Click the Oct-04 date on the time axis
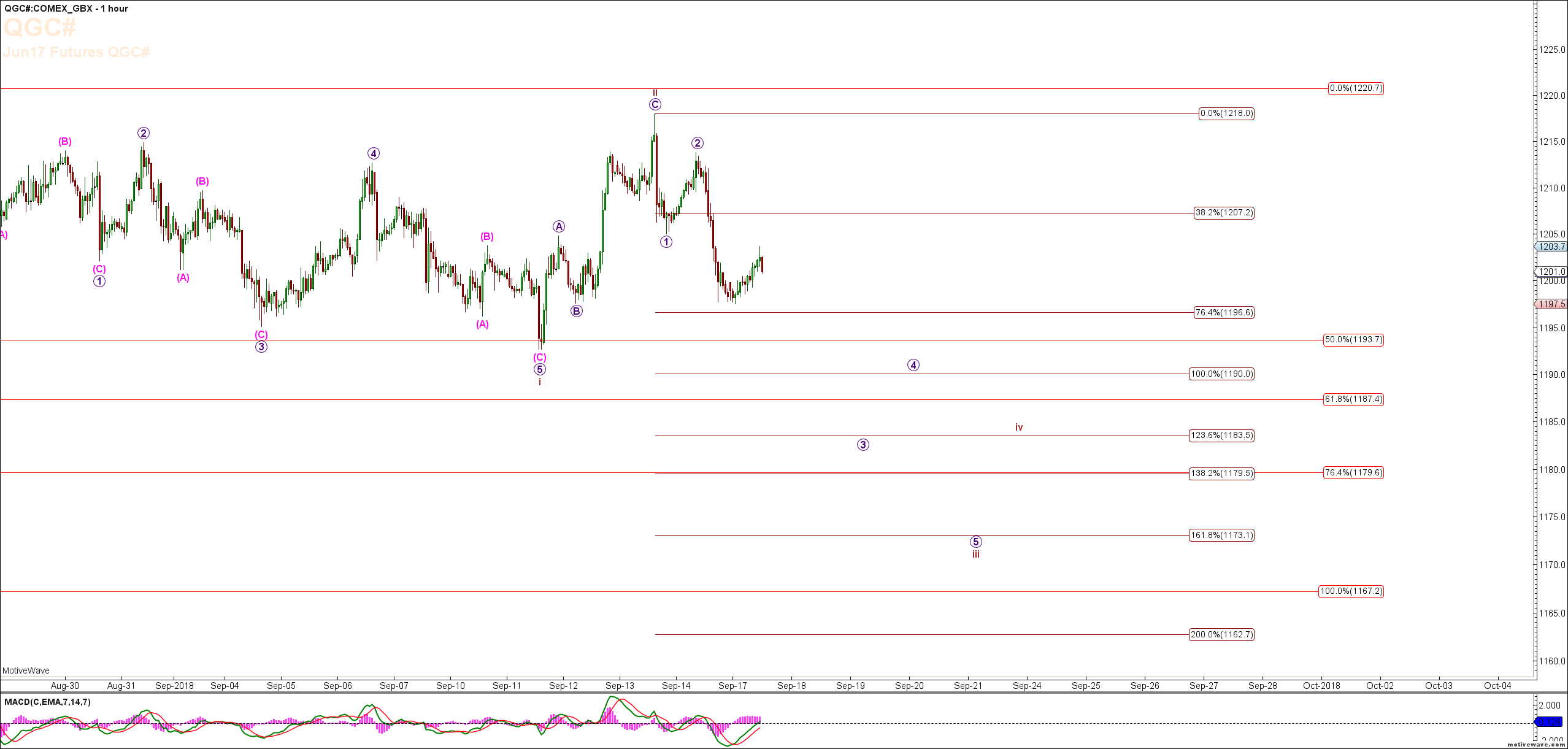The image size is (1568, 749). 1497,686
